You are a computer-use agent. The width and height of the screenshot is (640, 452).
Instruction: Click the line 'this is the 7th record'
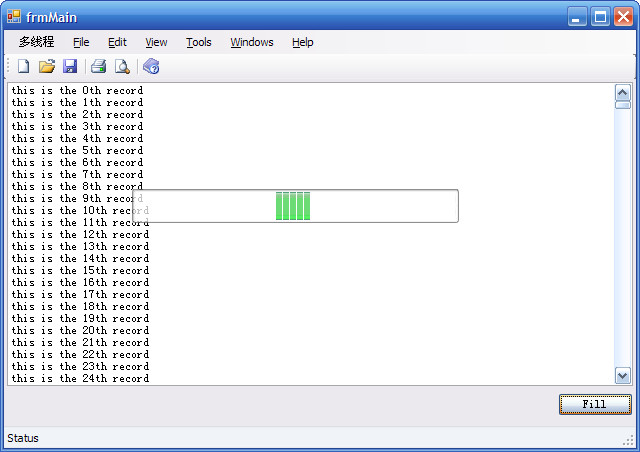click(x=77, y=174)
